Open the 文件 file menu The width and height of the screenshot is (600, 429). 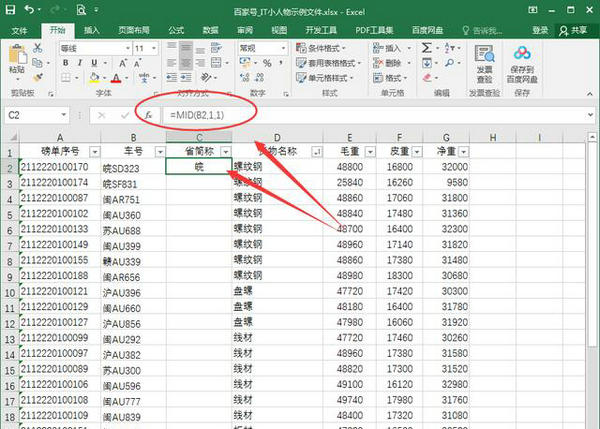[x=20, y=31]
